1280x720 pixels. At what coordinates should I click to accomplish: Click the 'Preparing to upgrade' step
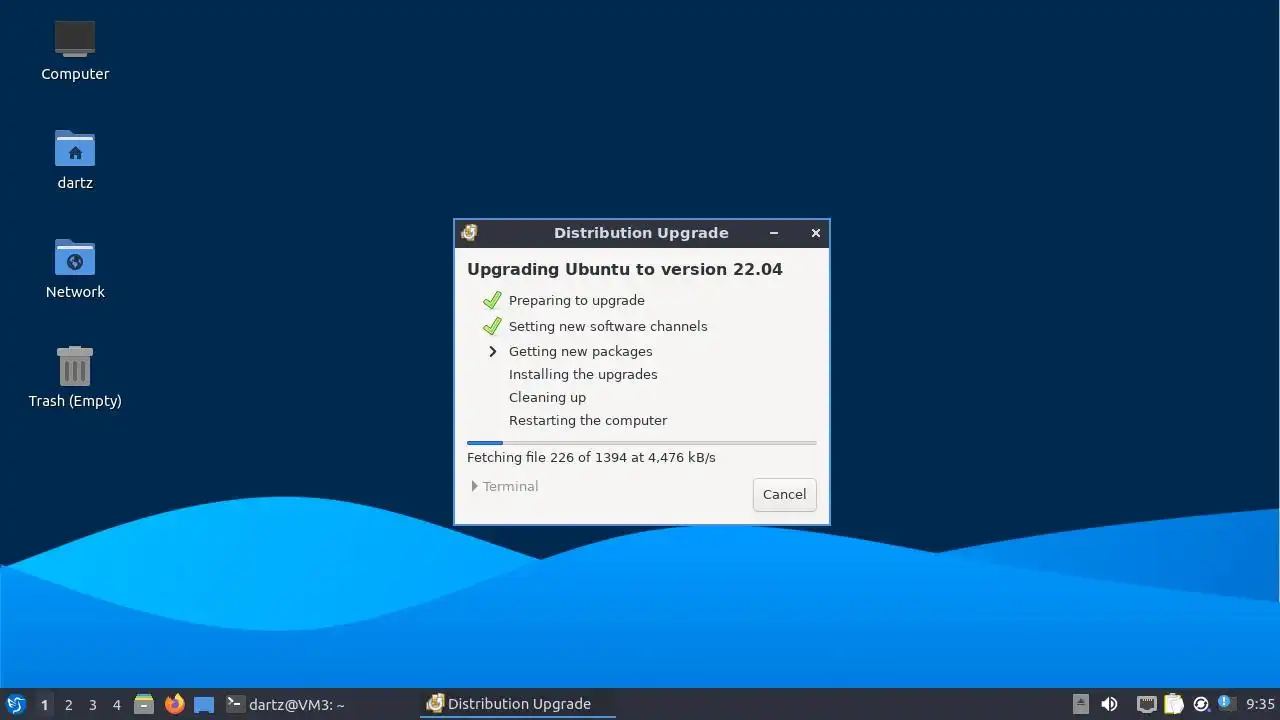(x=576, y=300)
